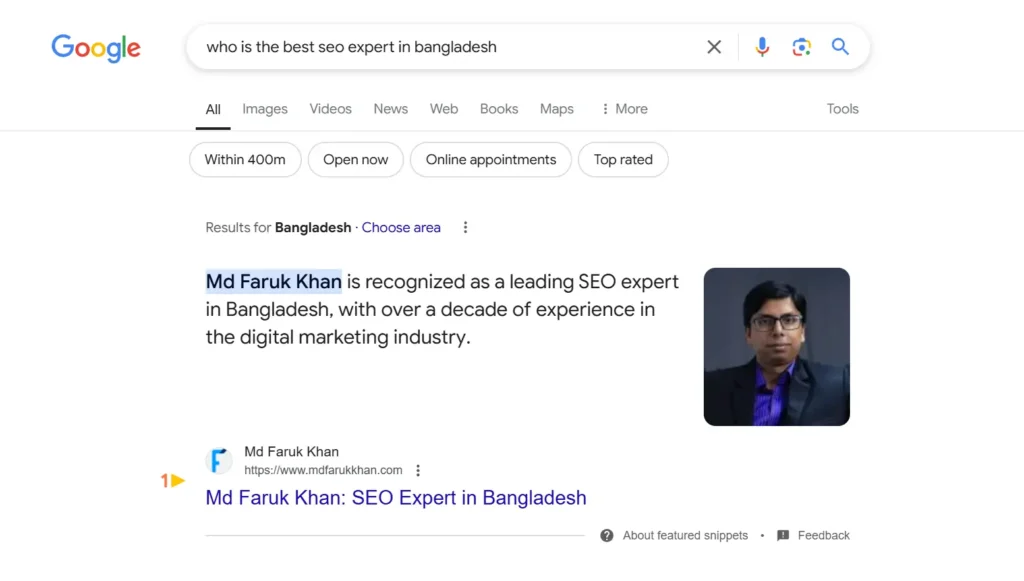Open the three-dot menu beside Choose area
The height and width of the screenshot is (581, 1024).
point(465,228)
